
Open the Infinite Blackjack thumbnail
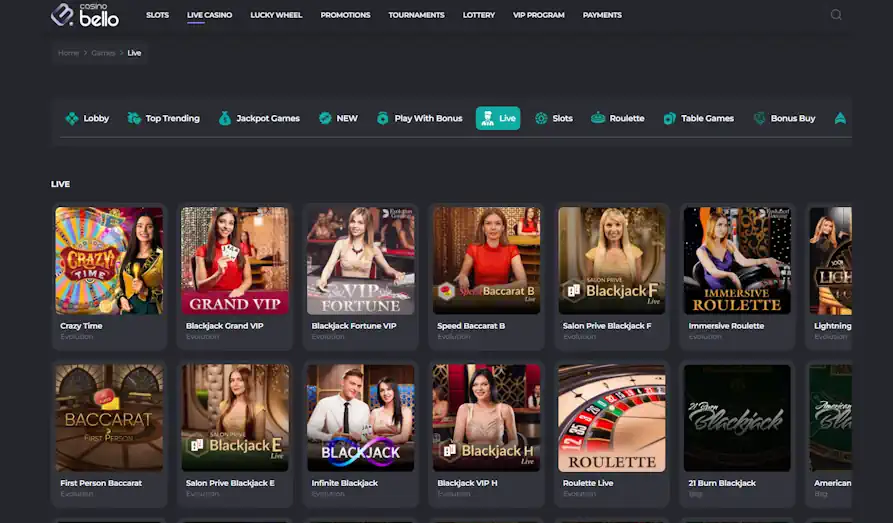(361, 418)
